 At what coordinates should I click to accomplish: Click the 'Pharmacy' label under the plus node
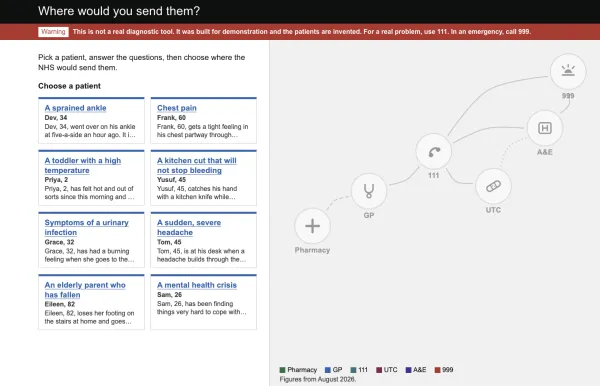click(312, 250)
